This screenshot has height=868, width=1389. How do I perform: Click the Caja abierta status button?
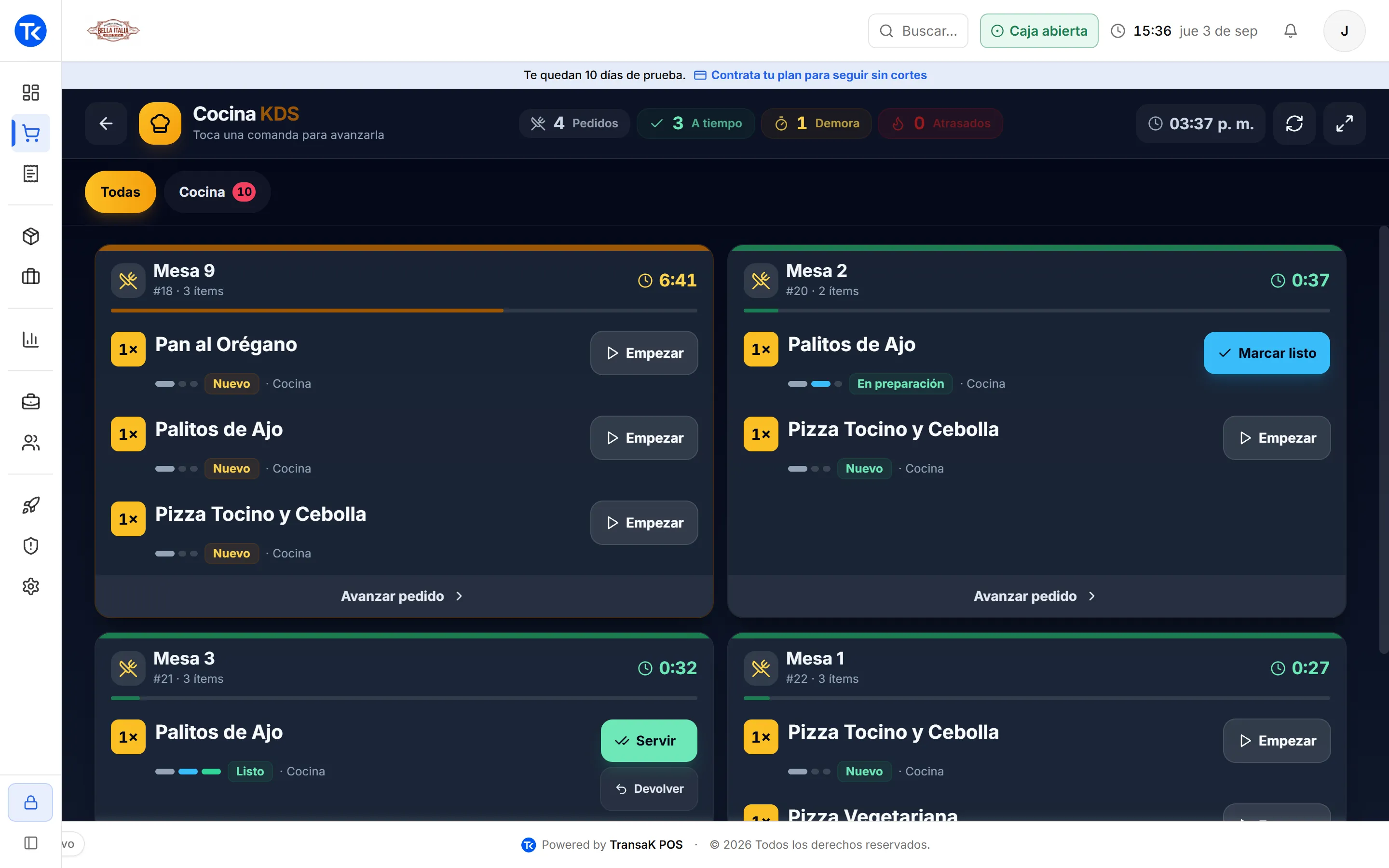coord(1039,31)
